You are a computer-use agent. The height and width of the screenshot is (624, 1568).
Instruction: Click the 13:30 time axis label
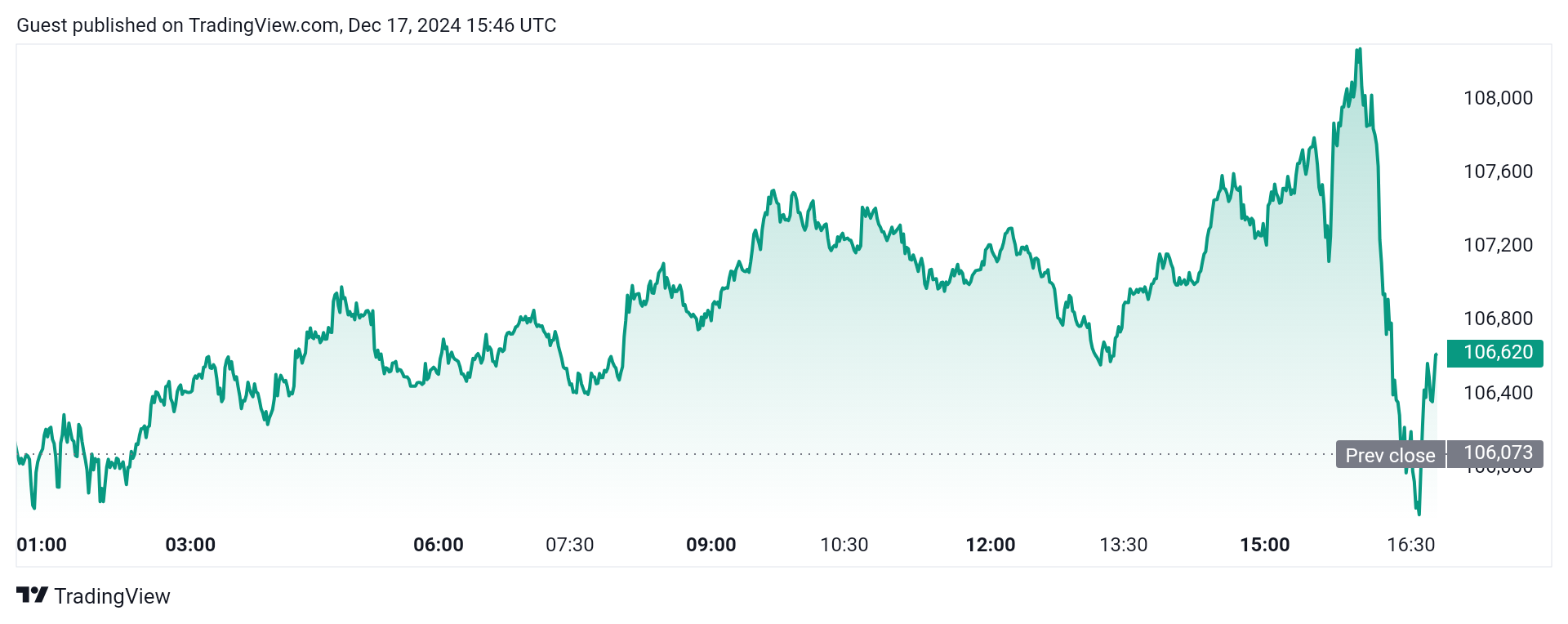1124,545
